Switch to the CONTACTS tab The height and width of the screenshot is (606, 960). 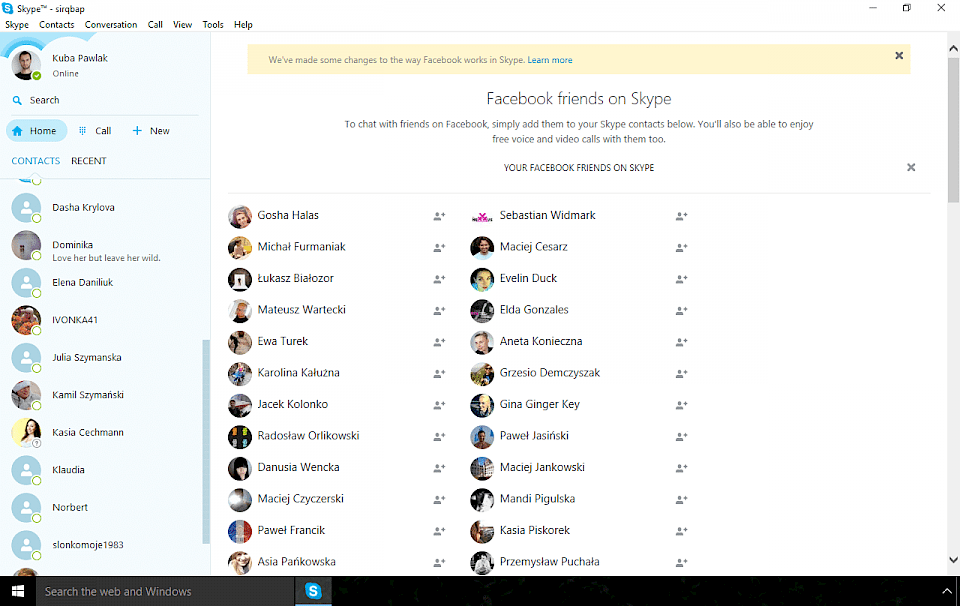pyautogui.click(x=36, y=161)
